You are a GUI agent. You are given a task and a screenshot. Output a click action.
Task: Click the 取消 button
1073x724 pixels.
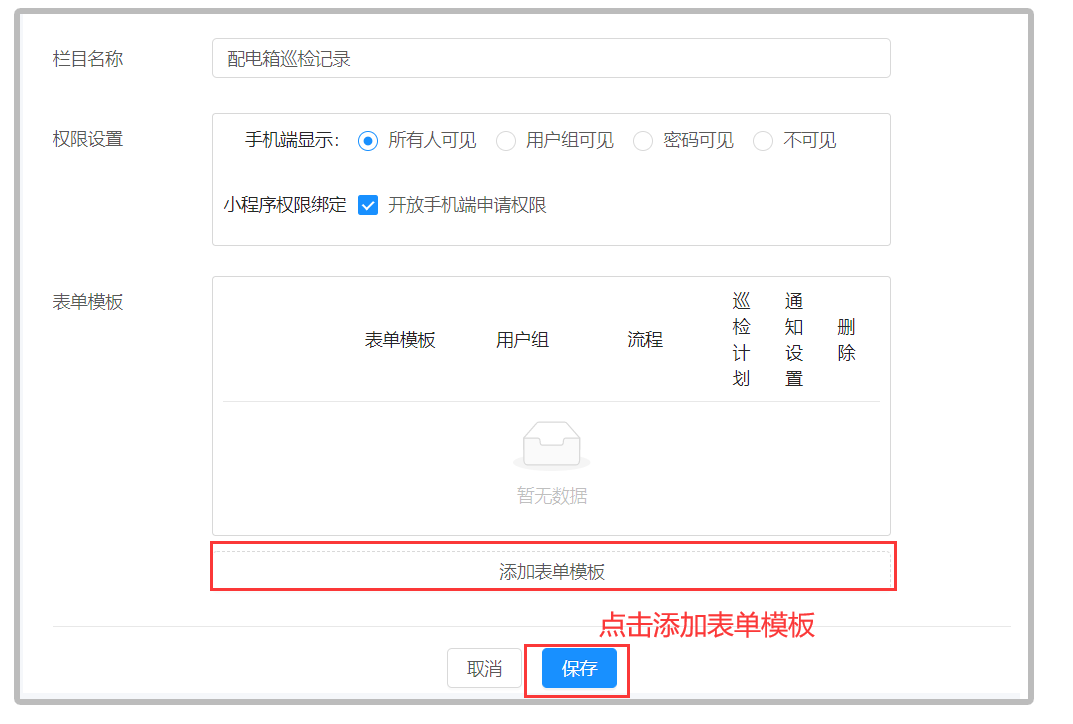tap(484, 668)
